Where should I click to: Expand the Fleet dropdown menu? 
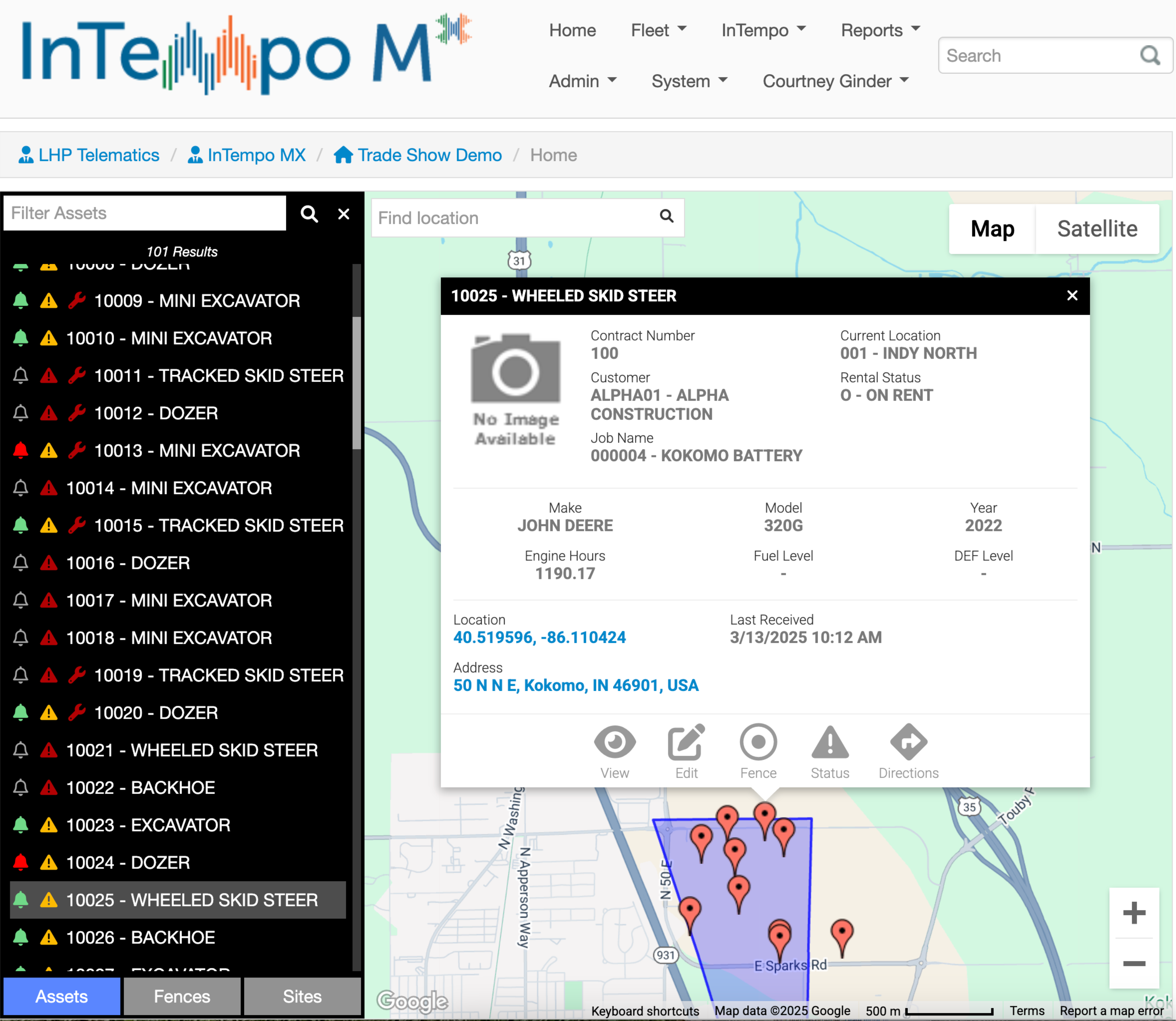658,30
